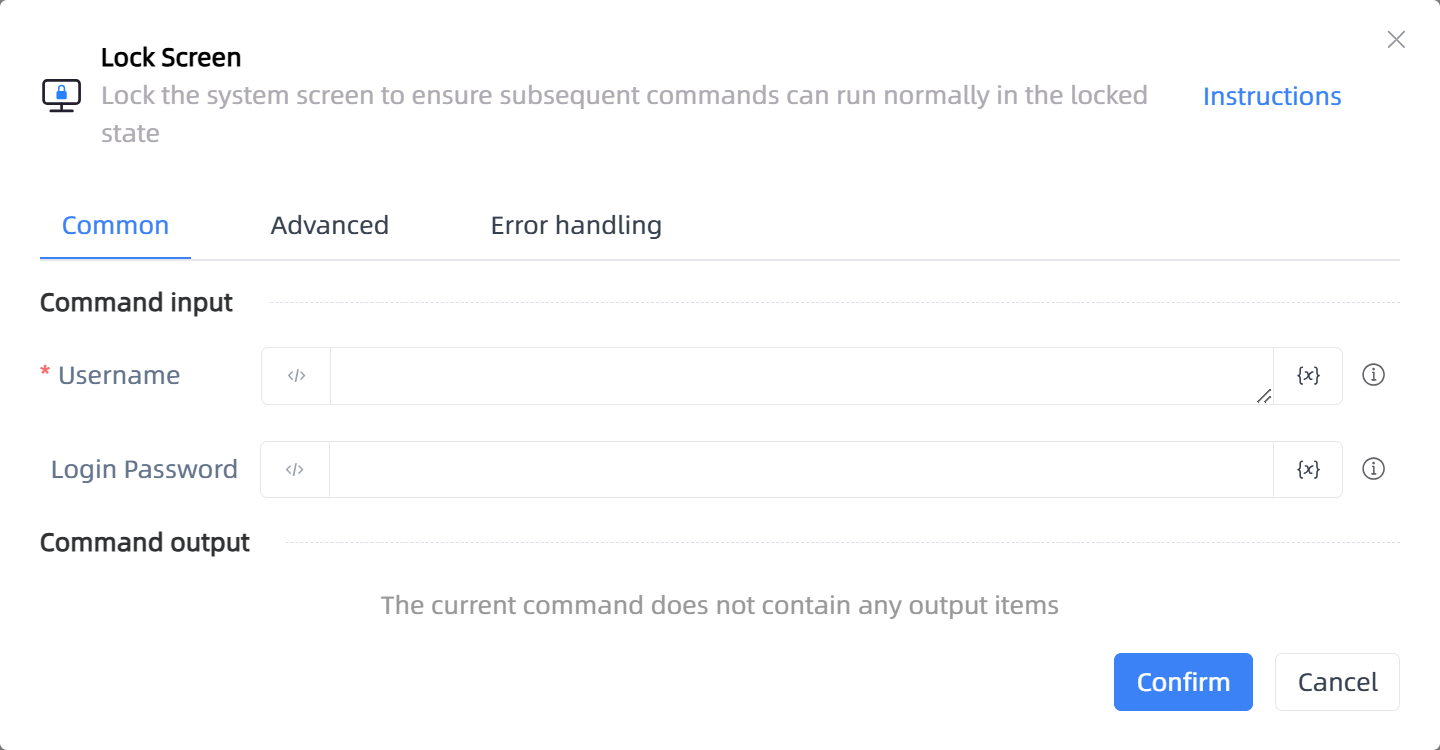The width and height of the screenshot is (1440, 750).
Task: Close the Lock Screen dialog
Action: point(1396,40)
